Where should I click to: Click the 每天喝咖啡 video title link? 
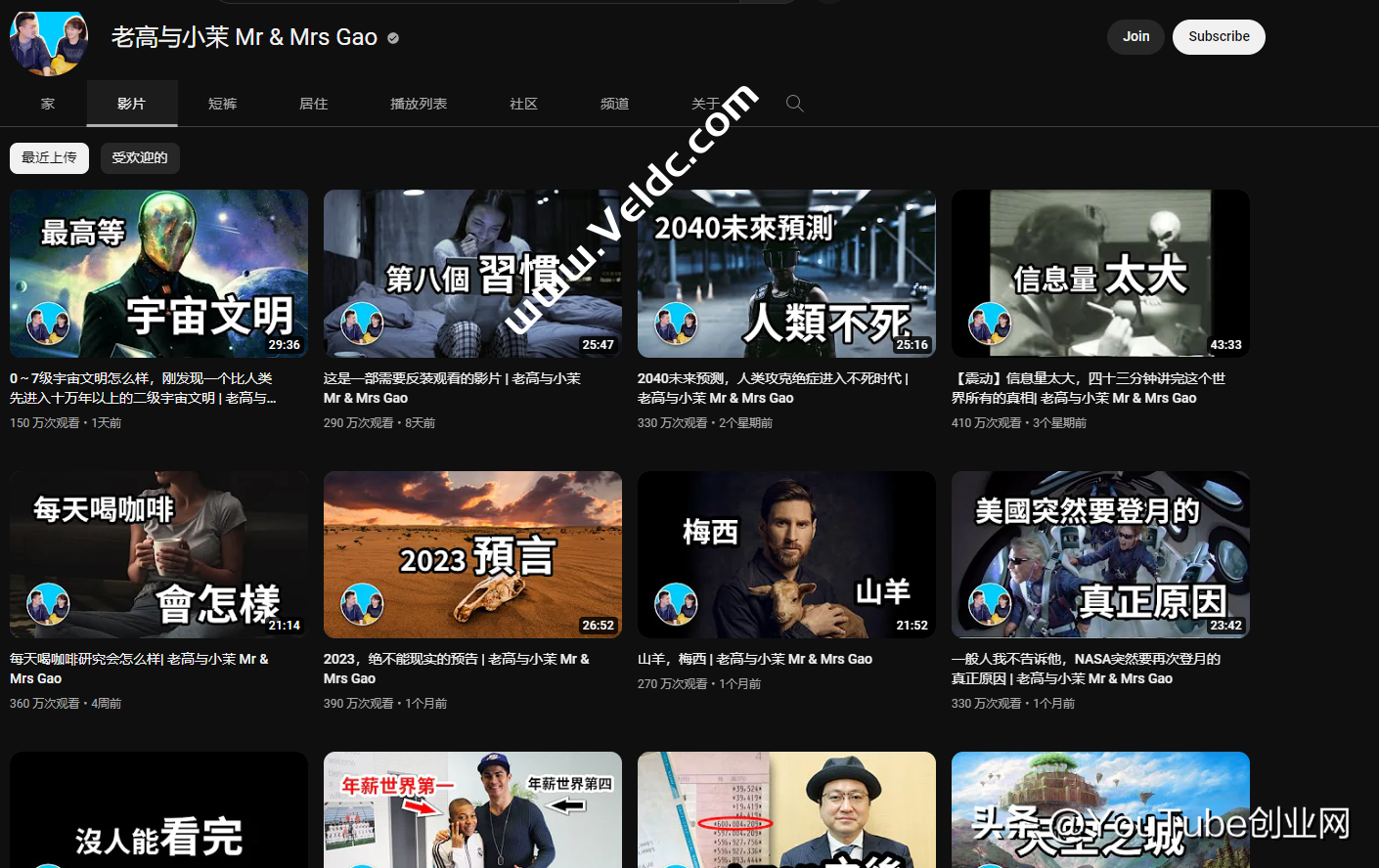click(x=139, y=669)
